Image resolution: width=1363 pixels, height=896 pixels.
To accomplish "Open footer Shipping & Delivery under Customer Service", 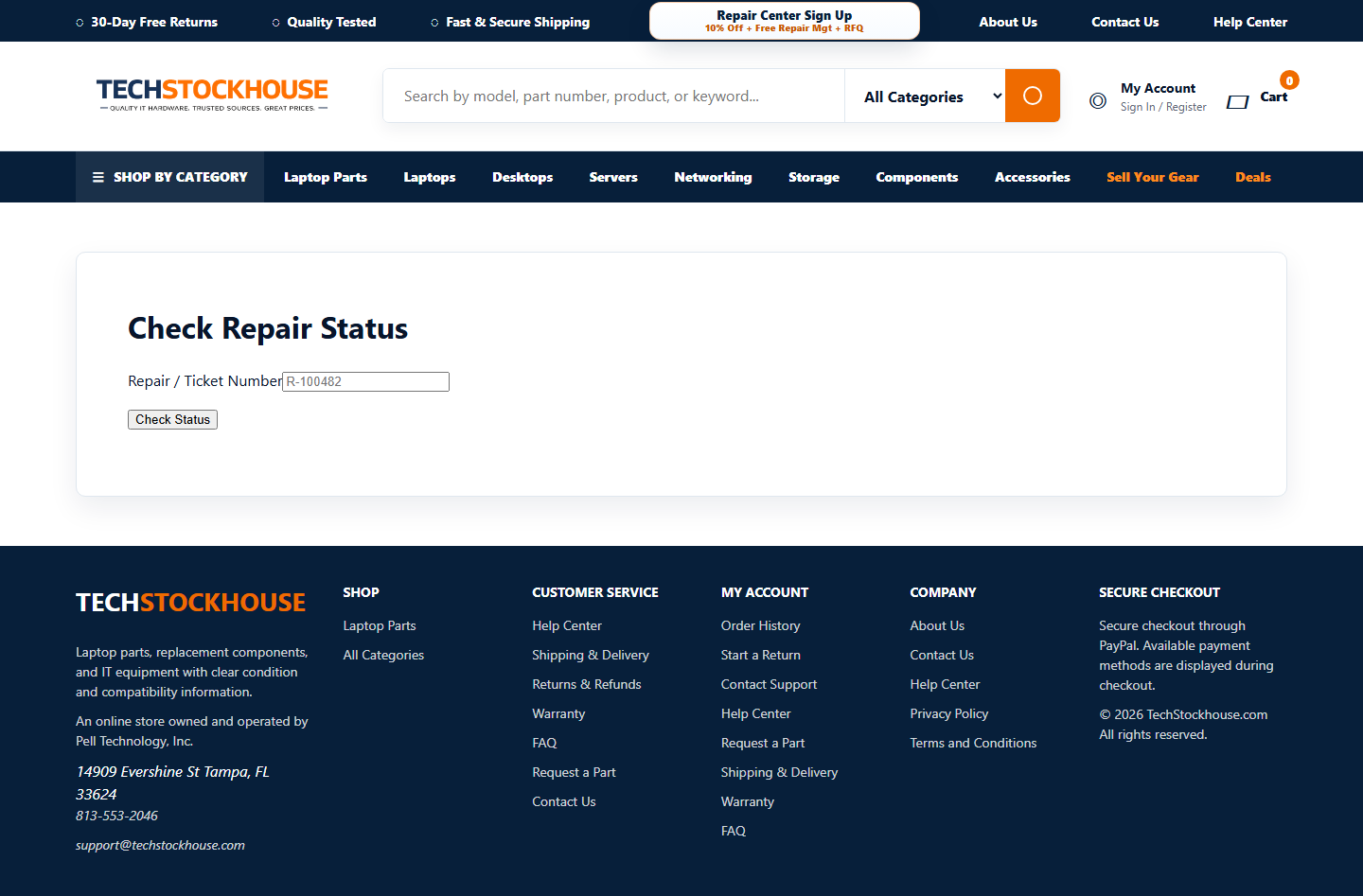I will pos(591,655).
